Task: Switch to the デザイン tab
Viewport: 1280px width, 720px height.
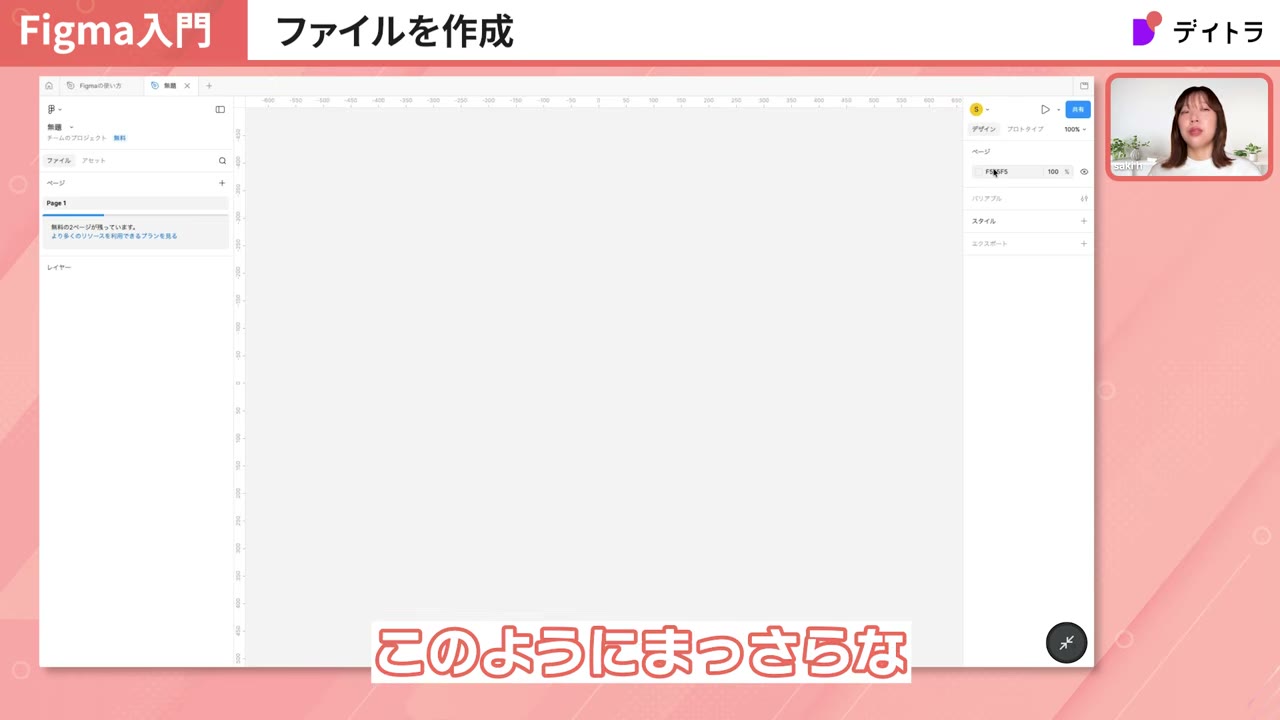Action: (x=984, y=129)
